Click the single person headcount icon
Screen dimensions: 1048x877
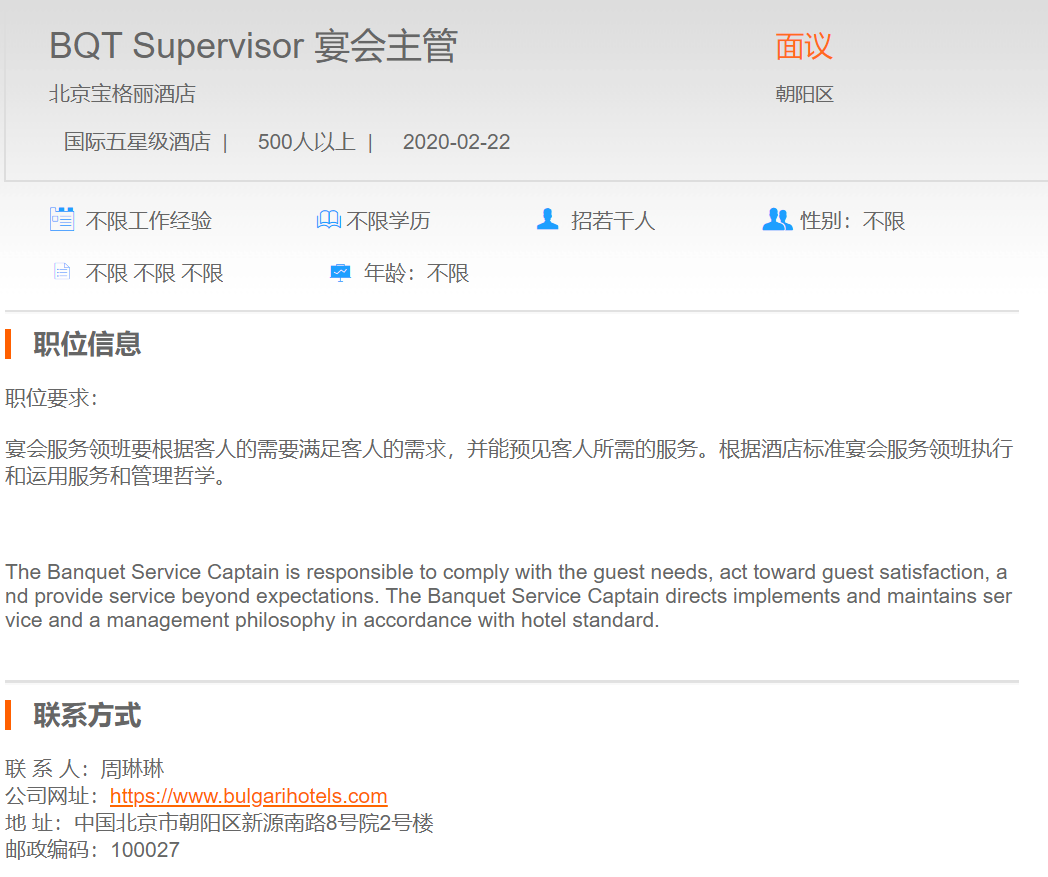[547, 220]
